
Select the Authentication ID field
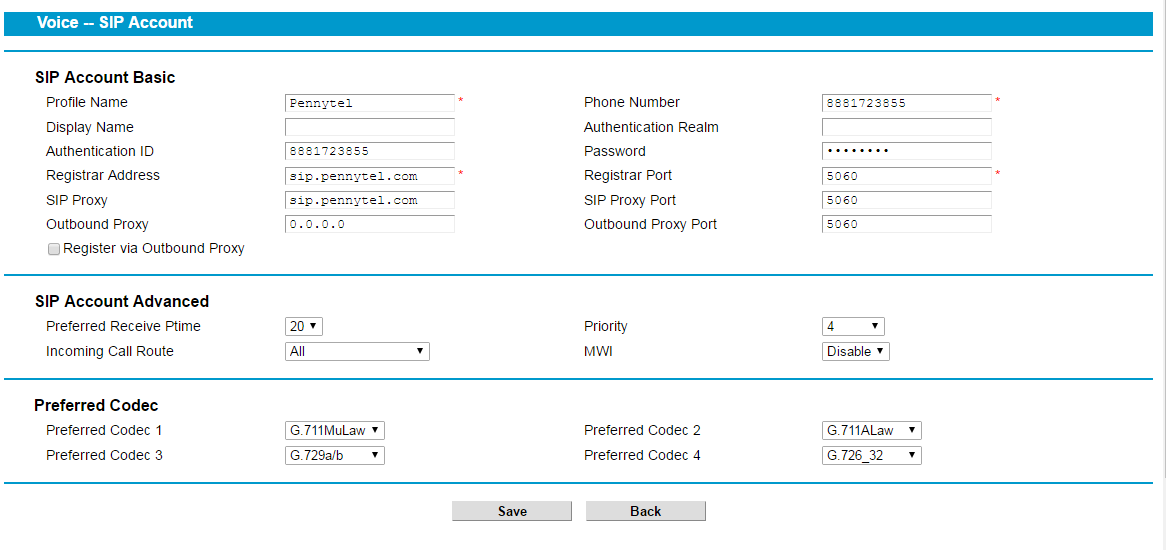[370, 152]
